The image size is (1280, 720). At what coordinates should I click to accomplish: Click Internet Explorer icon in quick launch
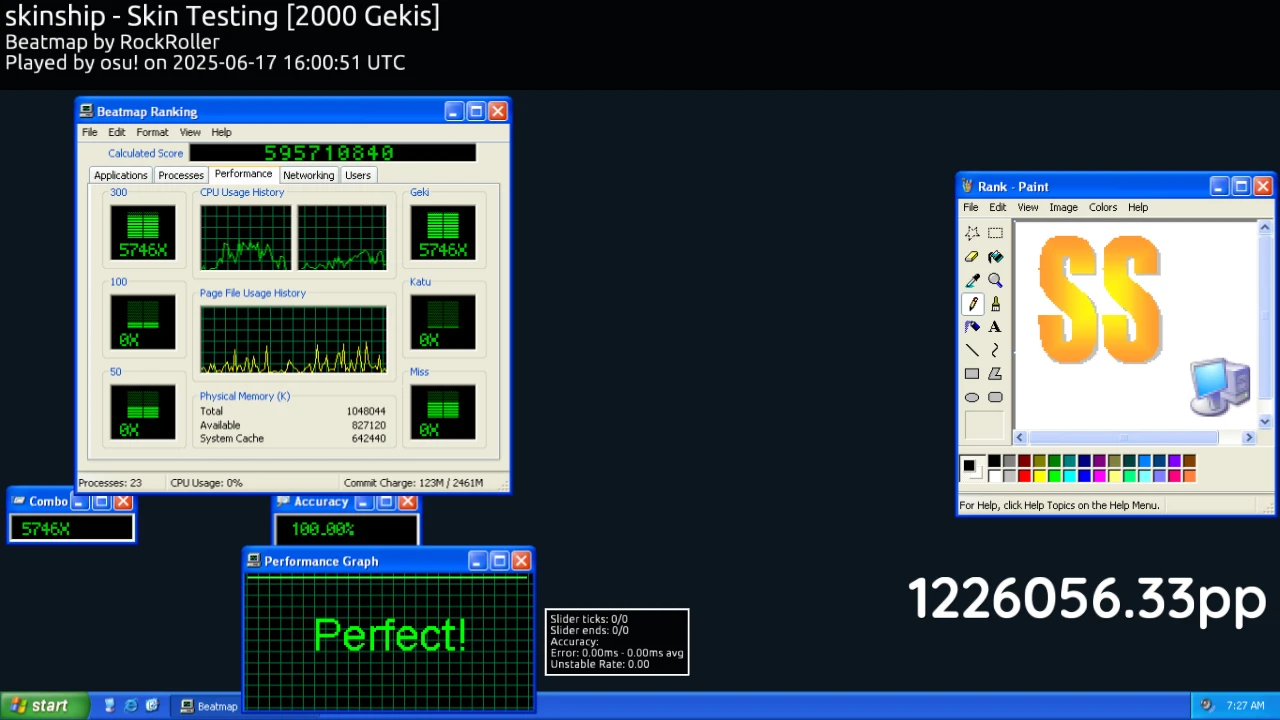pos(131,706)
